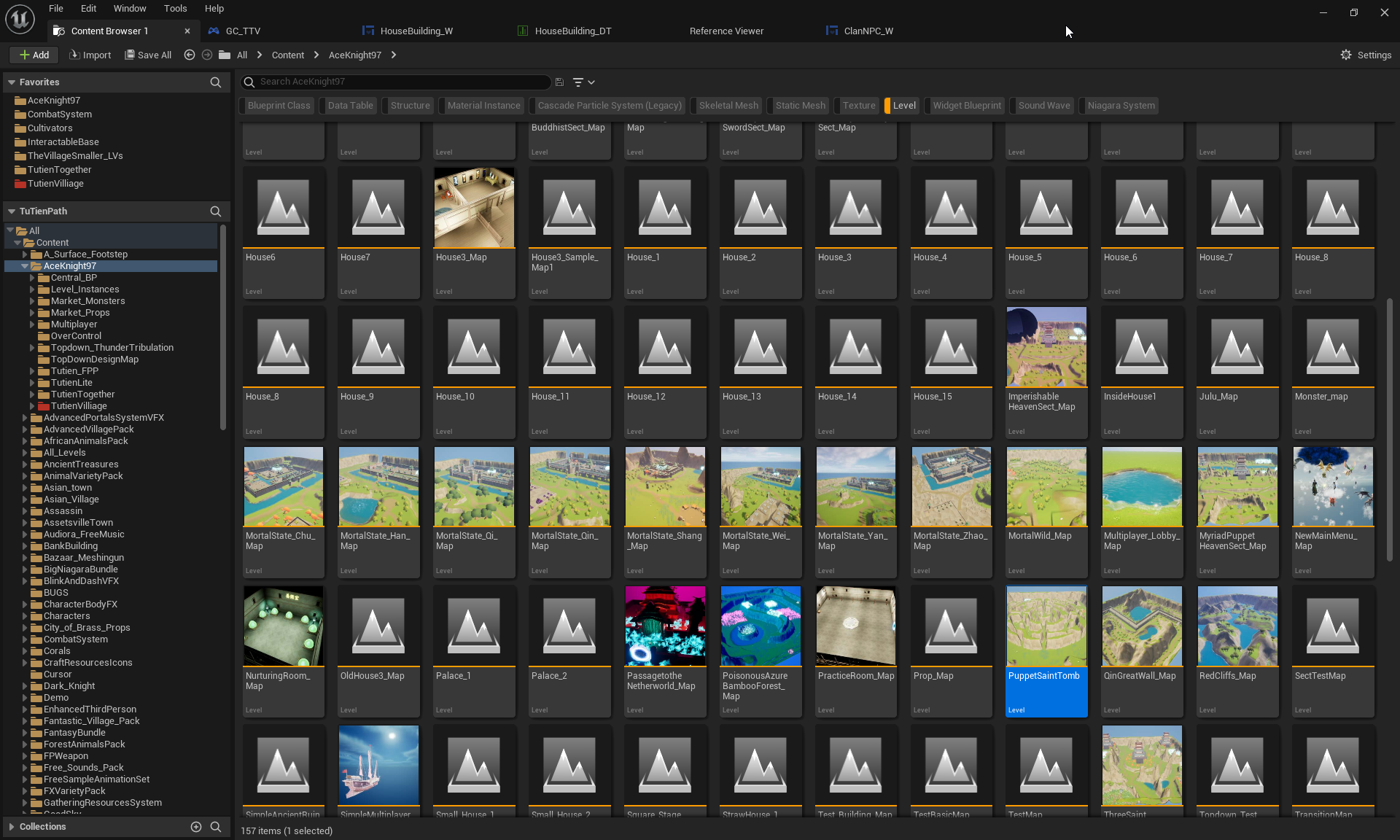The image size is (1400, 840).
Task: Click the Save All button
Action: click(x=148, y=55)
